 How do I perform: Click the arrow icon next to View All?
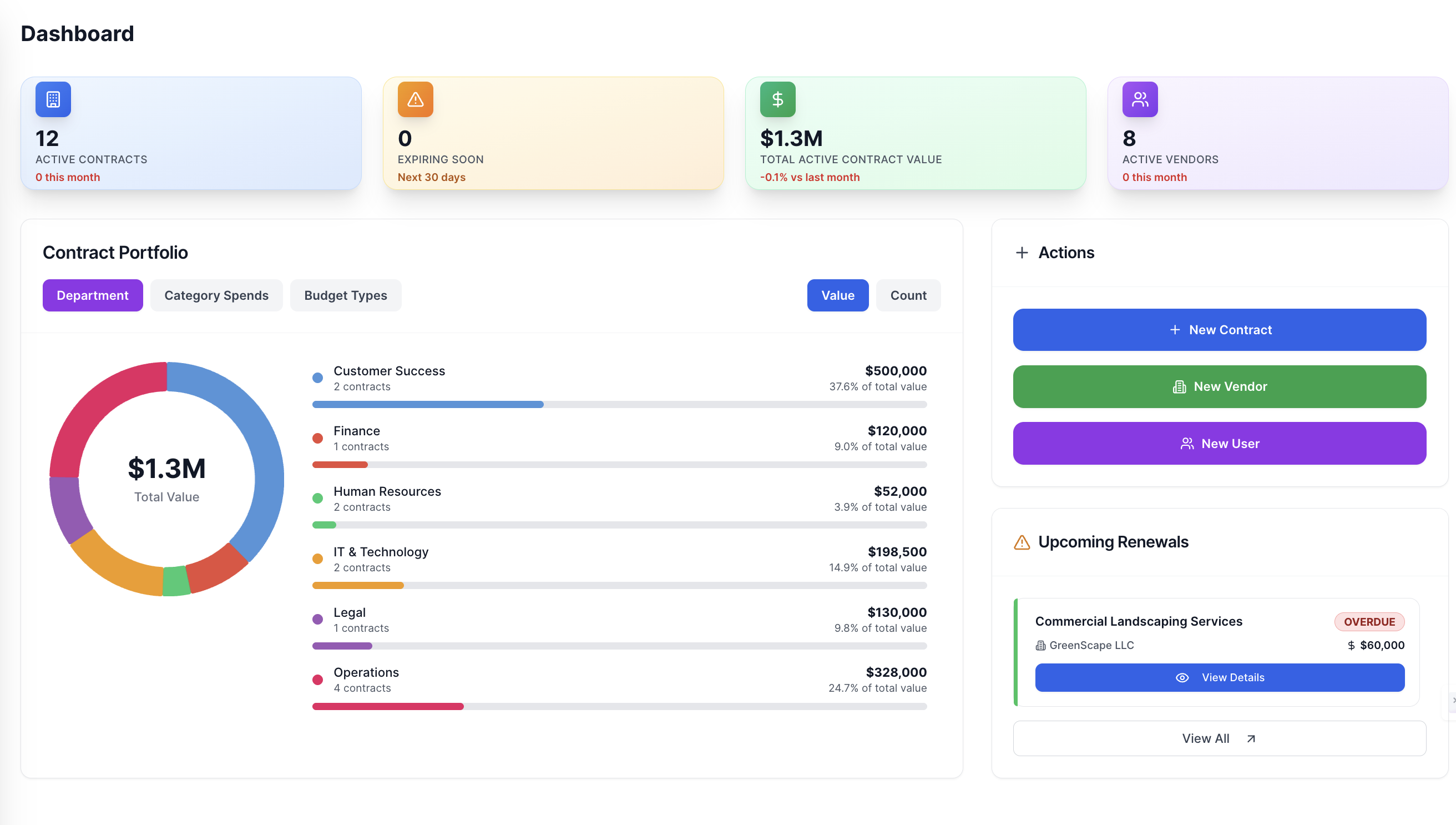tap(1251, 738)
